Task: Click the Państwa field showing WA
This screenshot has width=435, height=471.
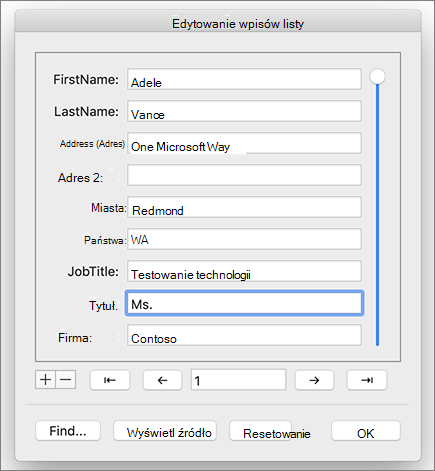Action: click(244, 239)
